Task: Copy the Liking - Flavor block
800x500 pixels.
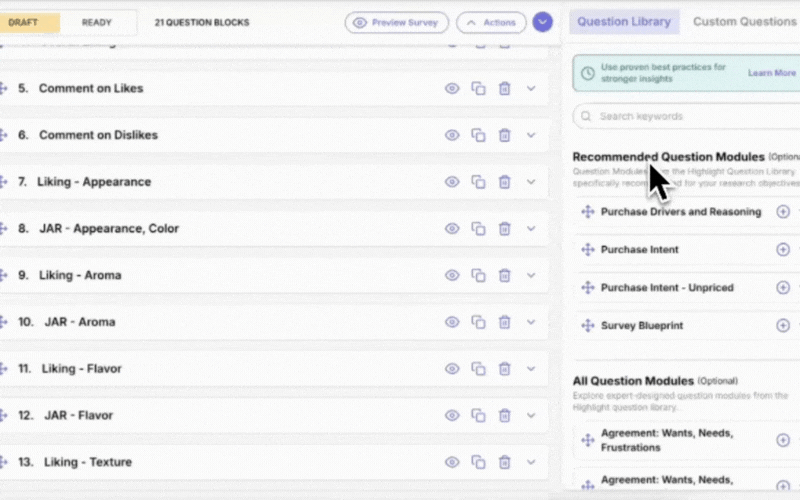Action: click(478, 369)
